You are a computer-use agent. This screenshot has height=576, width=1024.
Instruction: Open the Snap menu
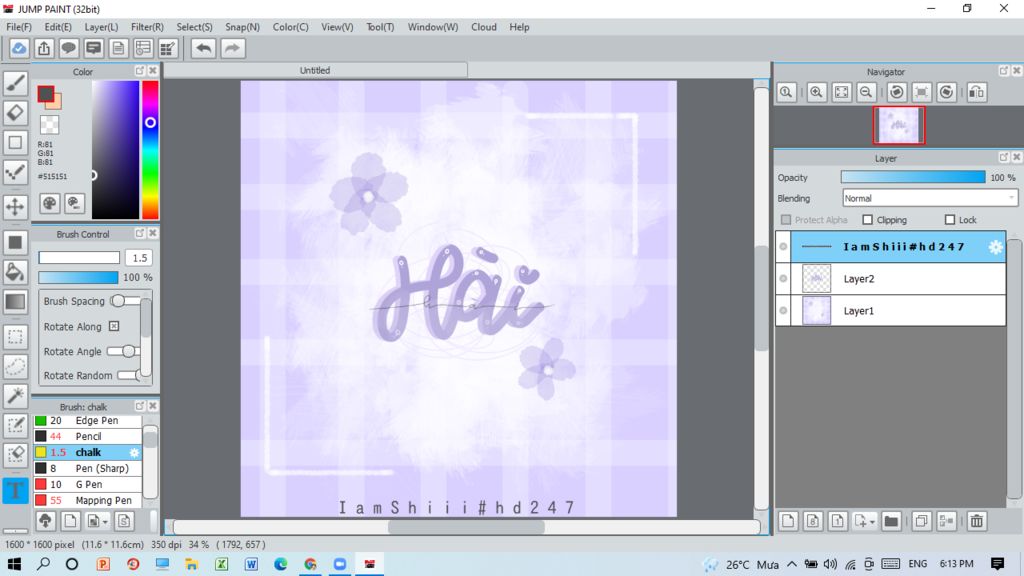(x=242, y=27)
